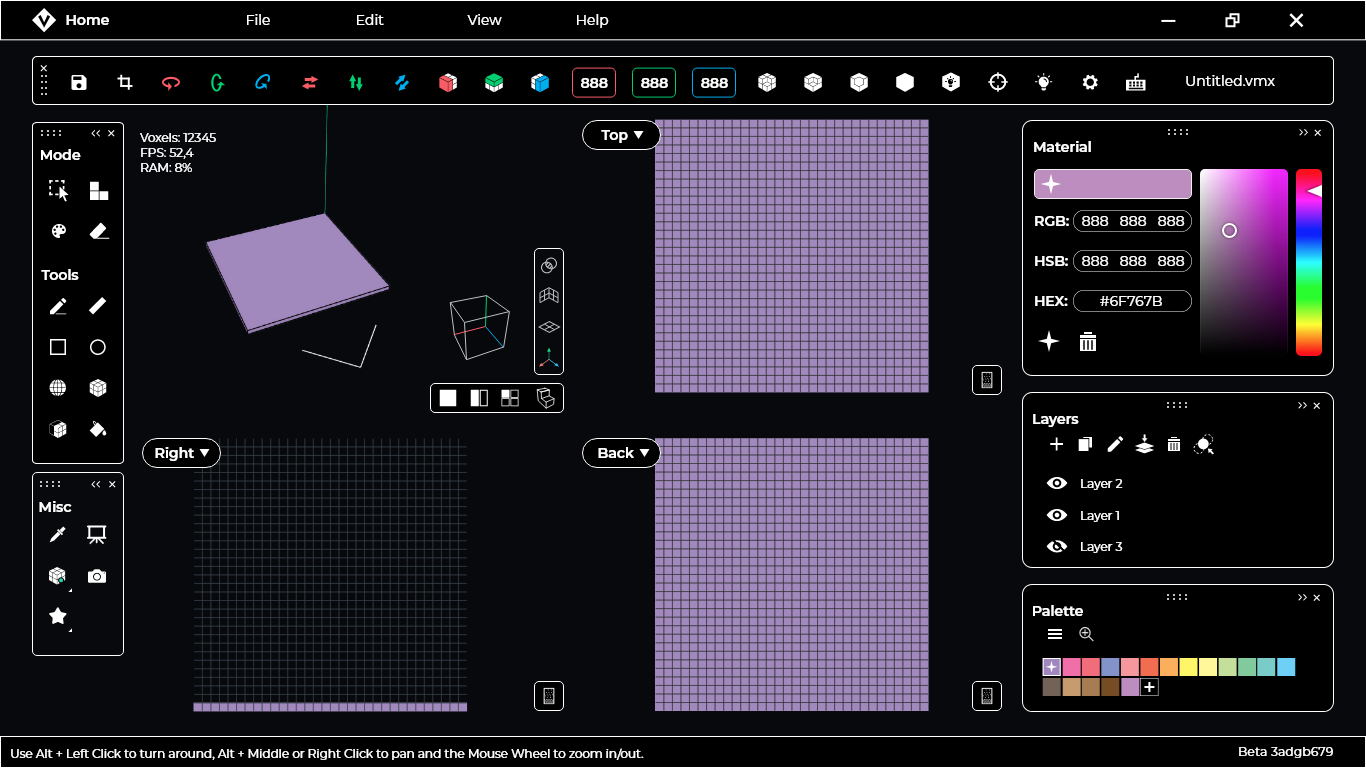Click the Save icon on the toolbar
Screen dimensions: 1366x768
point(79,82)
